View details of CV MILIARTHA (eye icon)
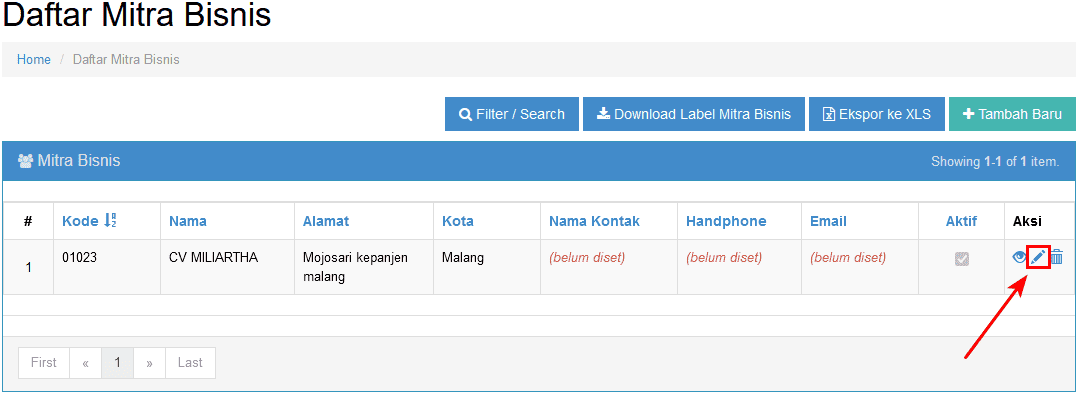The image size is (1080, 396). [1019, 258]
